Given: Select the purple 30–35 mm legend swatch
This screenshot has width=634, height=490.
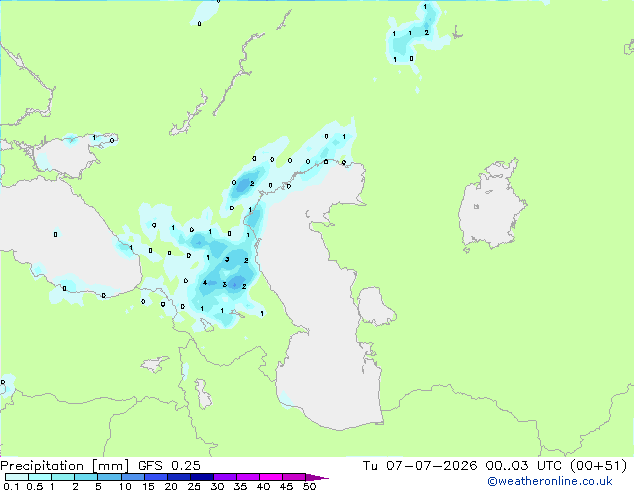Looking at the screenshot, I should (224, 477).
